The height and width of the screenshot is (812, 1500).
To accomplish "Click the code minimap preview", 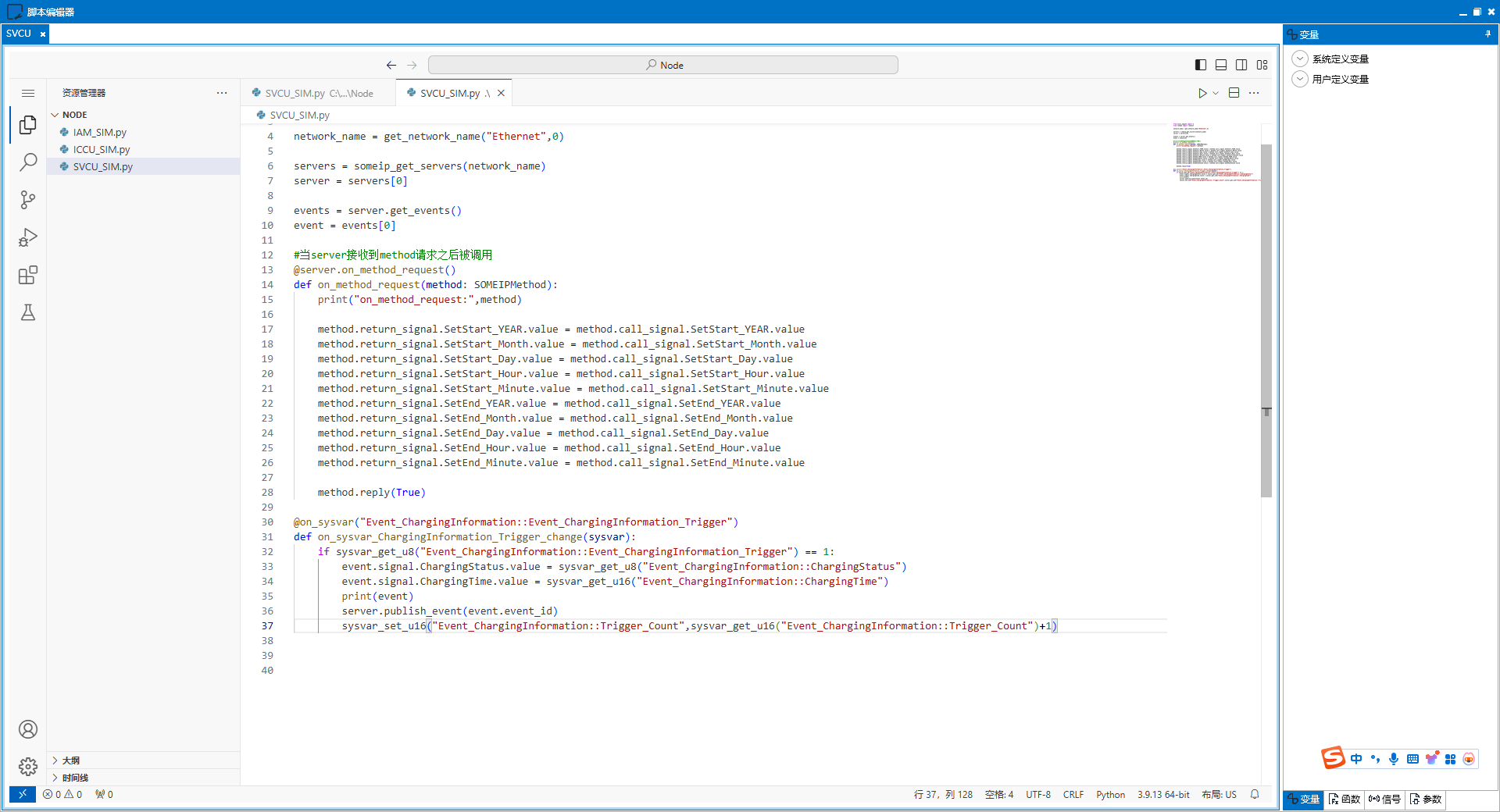I will tap(1215, 152).
